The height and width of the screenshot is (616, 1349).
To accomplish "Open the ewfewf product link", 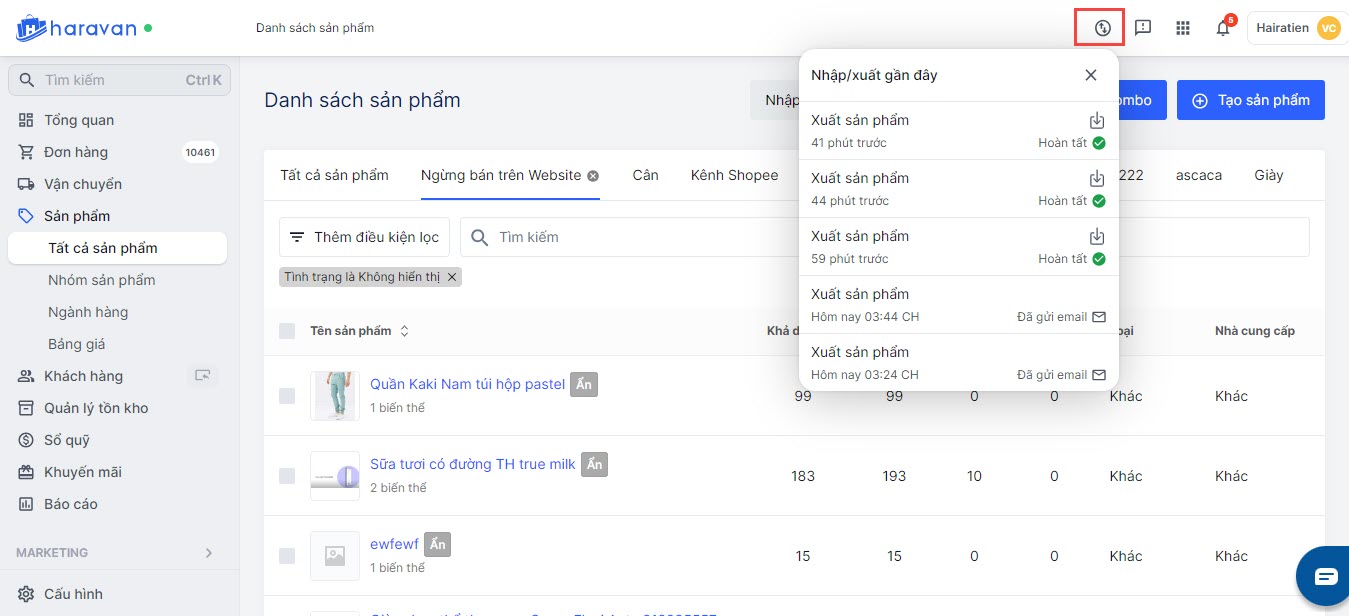I will 394,544.
